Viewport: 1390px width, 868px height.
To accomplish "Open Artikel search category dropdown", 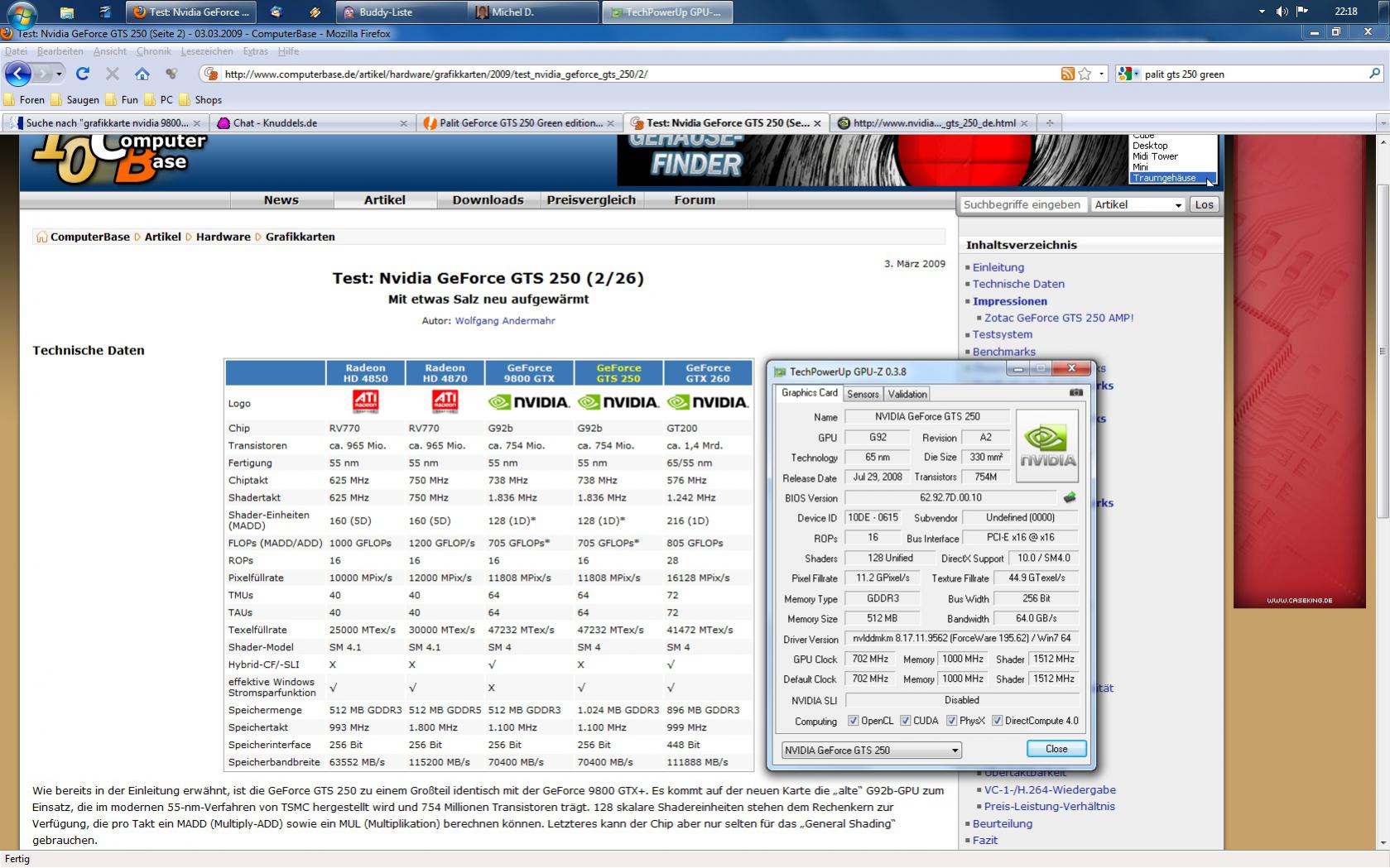I will coord(1137,204).
